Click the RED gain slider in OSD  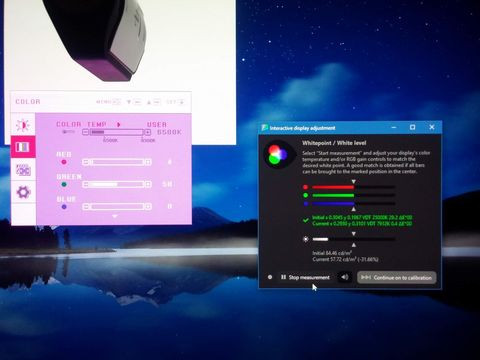click(117, 162)
